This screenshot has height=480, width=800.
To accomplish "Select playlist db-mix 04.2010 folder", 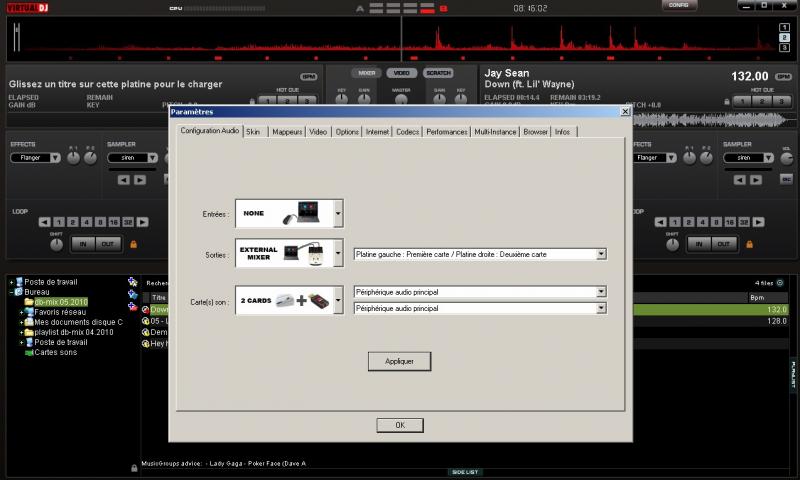I will tap(74, 332).
